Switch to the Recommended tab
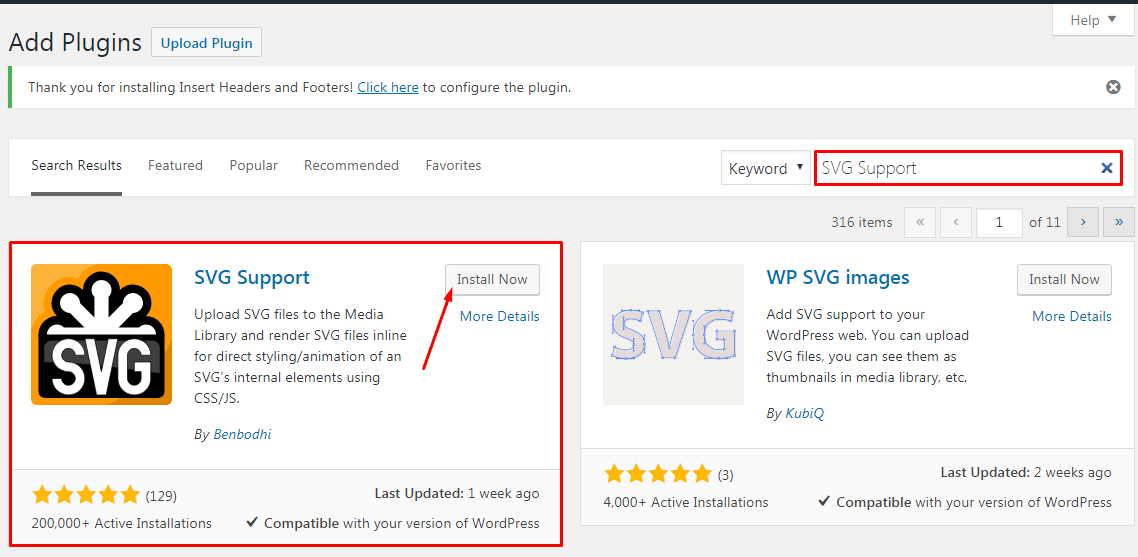The height and width of the screenshot is (557, 1138). pyautogui.click(x=351, y=166)
